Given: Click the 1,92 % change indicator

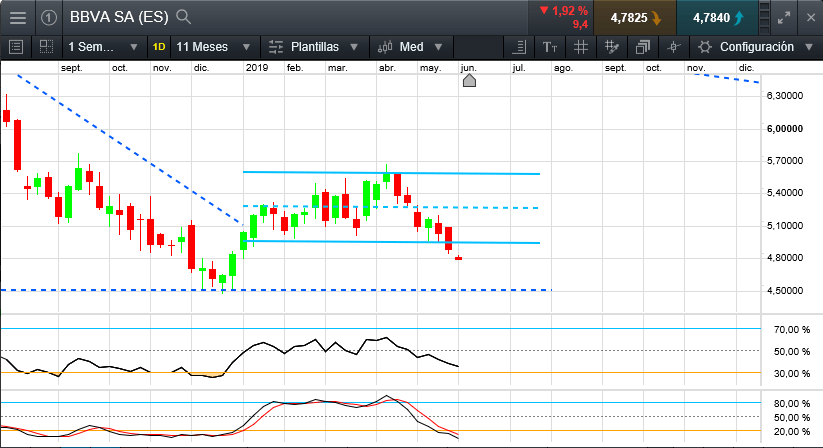Looking at the screenshot, I should click(564, 11).
